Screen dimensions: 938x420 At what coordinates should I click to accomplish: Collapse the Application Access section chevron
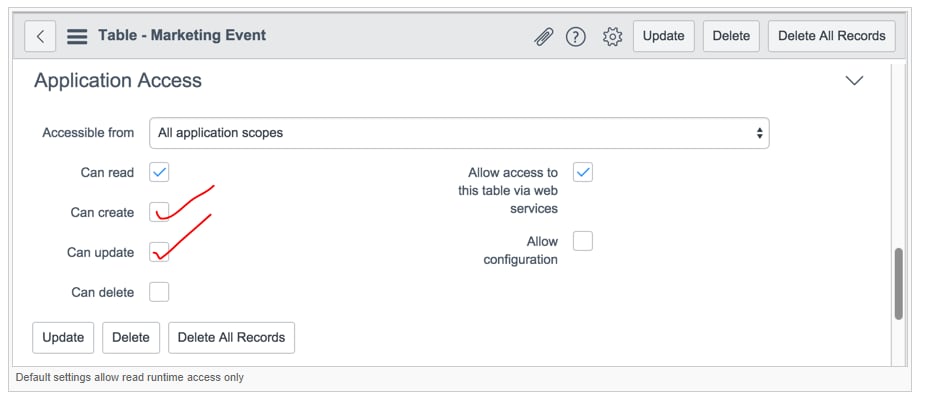[854, 80]
